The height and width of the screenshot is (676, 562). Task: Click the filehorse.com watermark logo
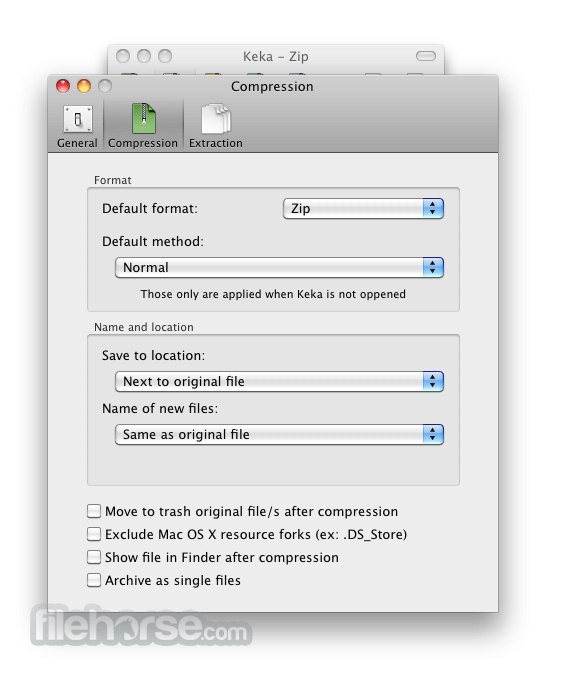[141, 626]
